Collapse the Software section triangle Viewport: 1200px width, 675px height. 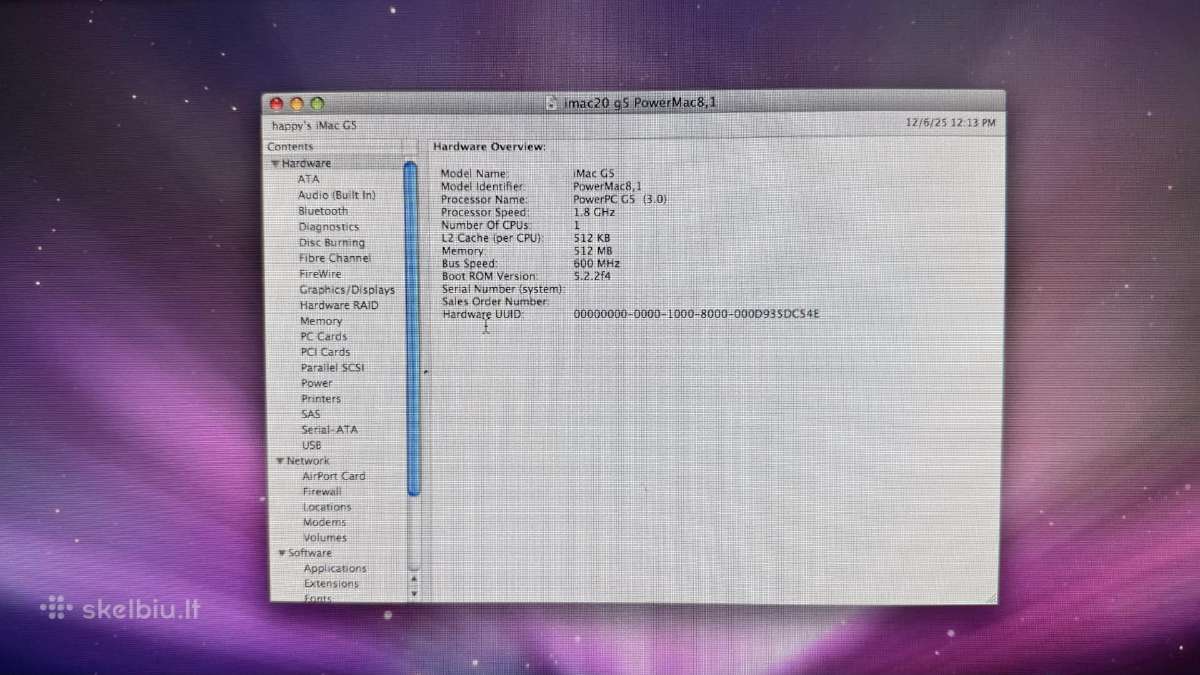tap(282, 553)
